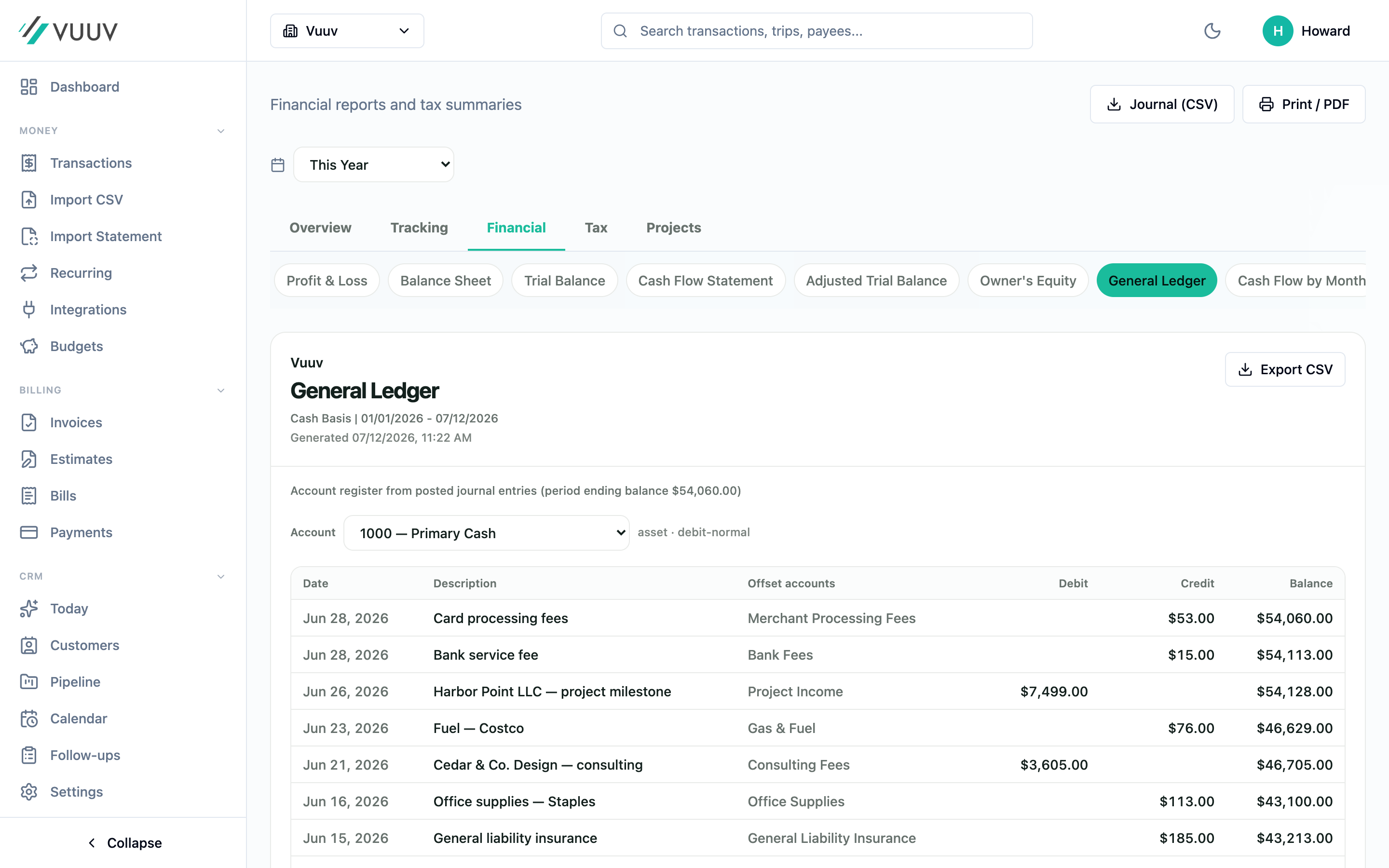The width and height of the screenshot is (1389, 868).
Task: Click the Import CSV file icon
Action: tap(29, 200)
